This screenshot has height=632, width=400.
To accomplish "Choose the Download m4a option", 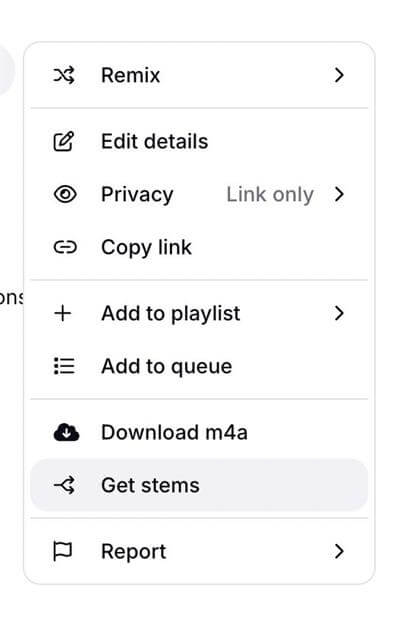I will (x=199, y=432).
